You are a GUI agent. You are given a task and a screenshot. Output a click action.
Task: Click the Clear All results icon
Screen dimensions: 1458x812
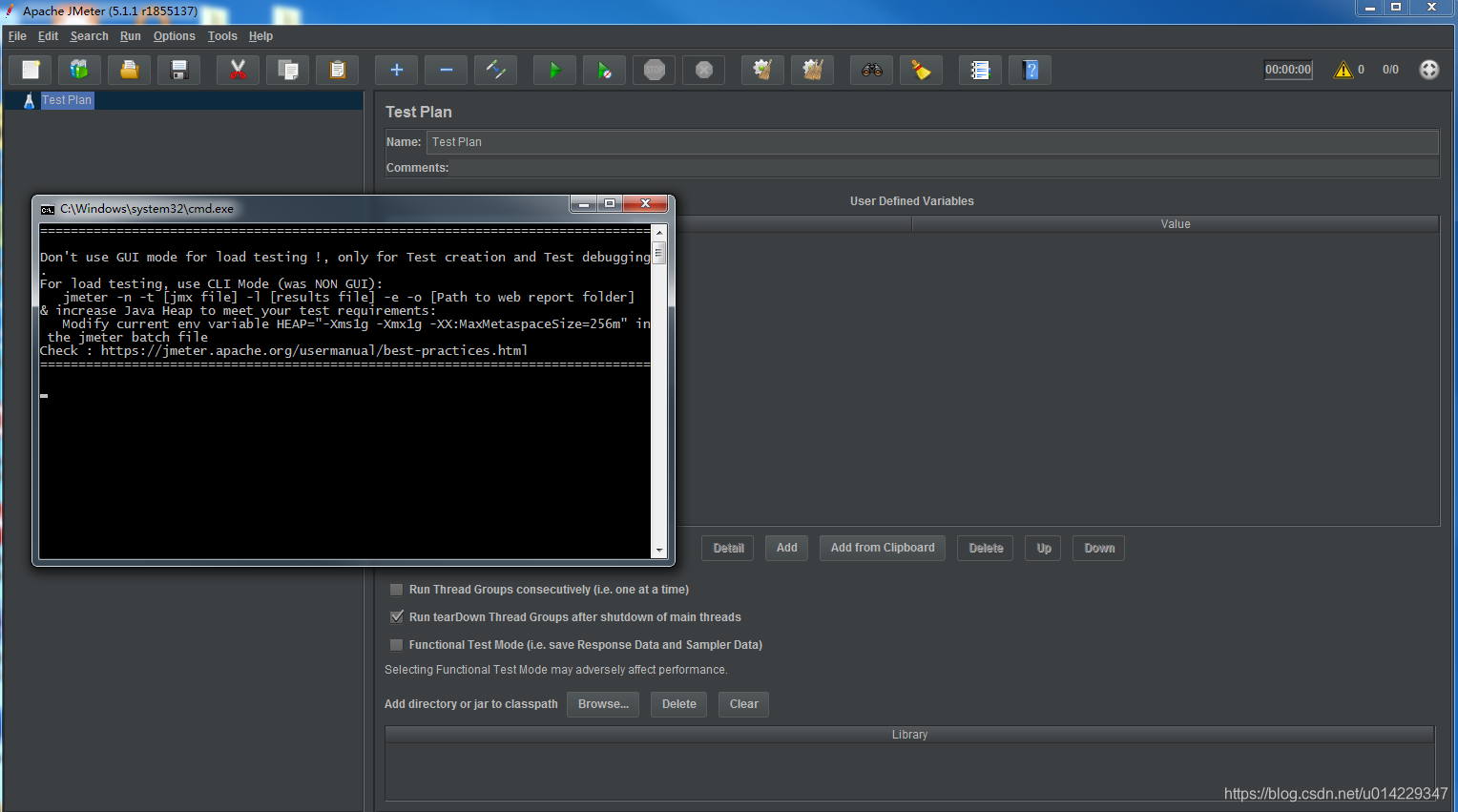[x=813, y=70]
